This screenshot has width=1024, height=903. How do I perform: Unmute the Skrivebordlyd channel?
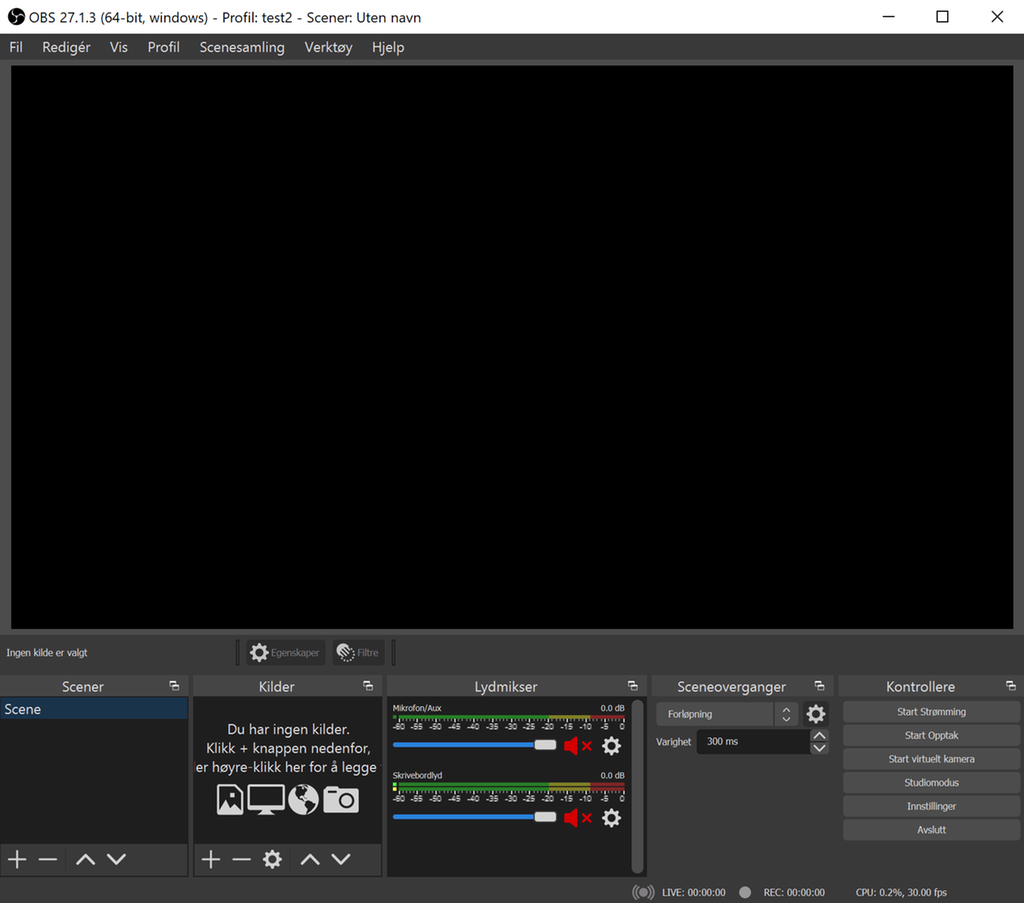[x=577, y=817]
